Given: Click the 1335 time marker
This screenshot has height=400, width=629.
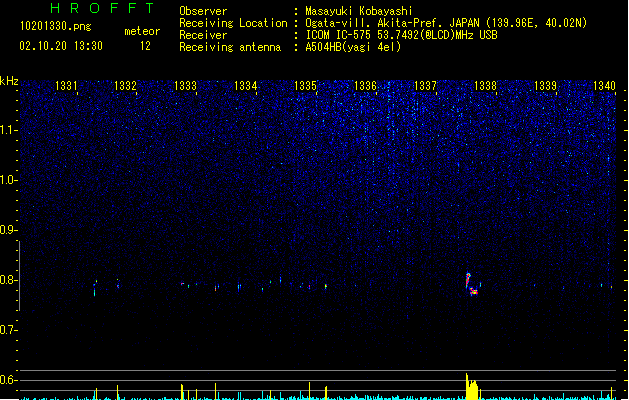Looking at the screenshot, I should 305,85.
